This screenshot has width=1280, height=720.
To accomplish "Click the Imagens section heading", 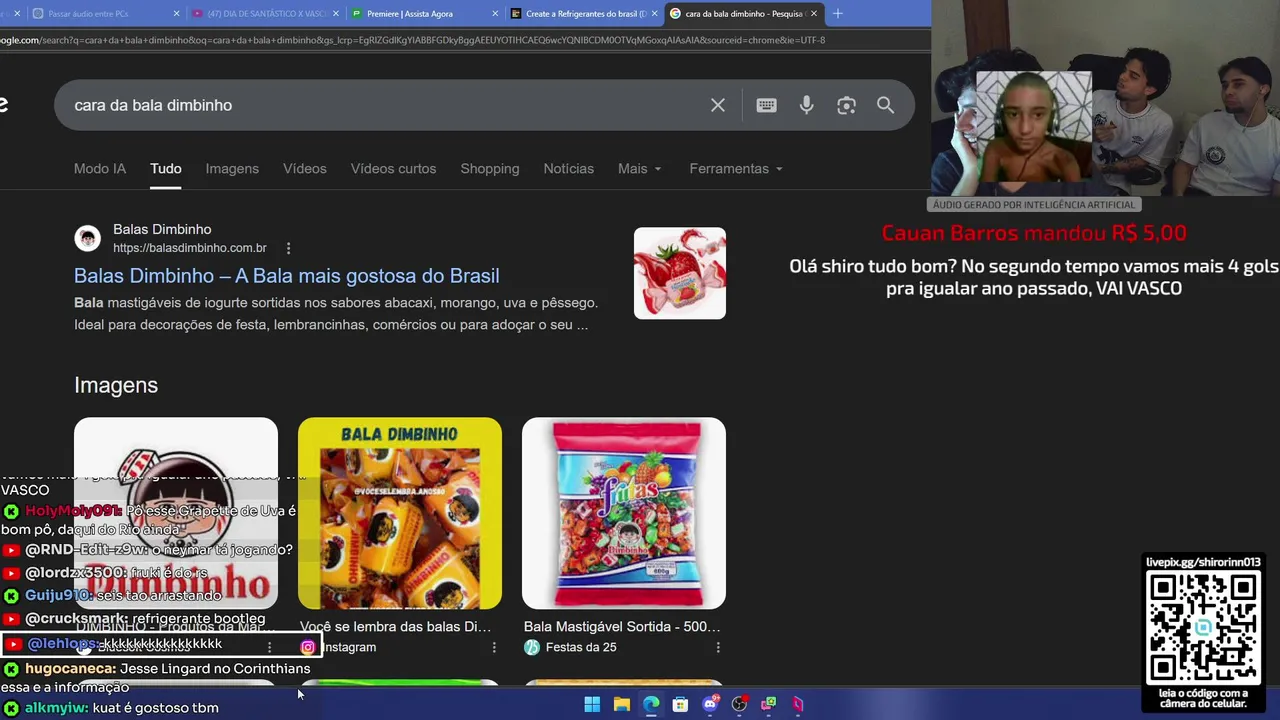I will coord(116,385).
